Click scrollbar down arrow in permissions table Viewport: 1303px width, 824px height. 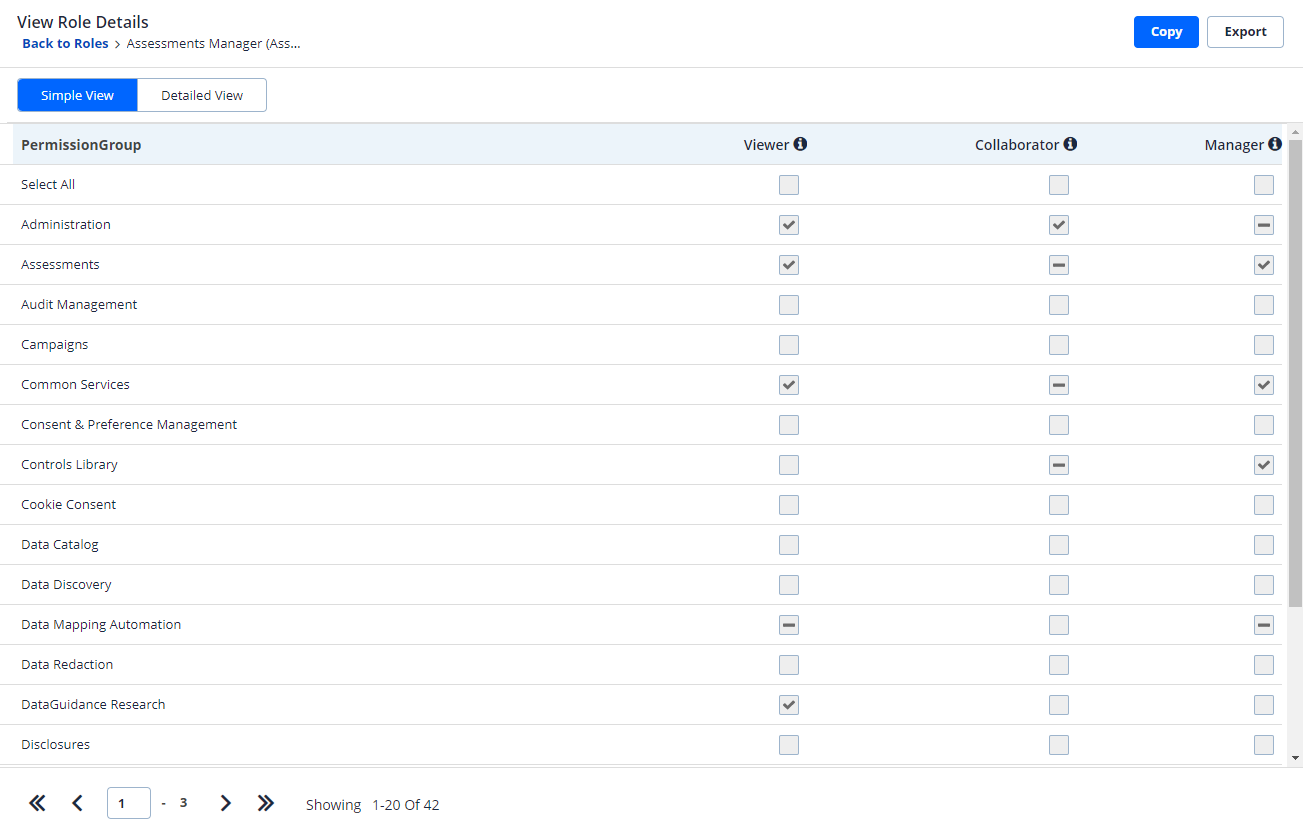pos(1296,758)
